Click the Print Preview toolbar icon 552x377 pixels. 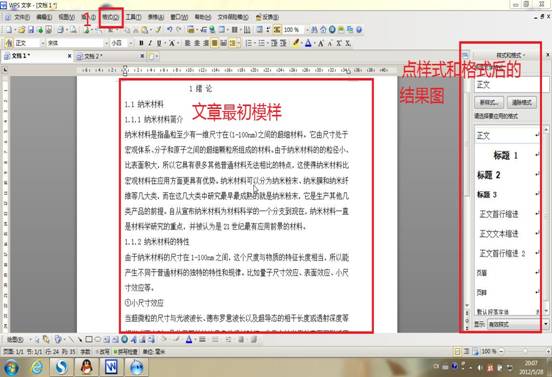coord(73,30)
